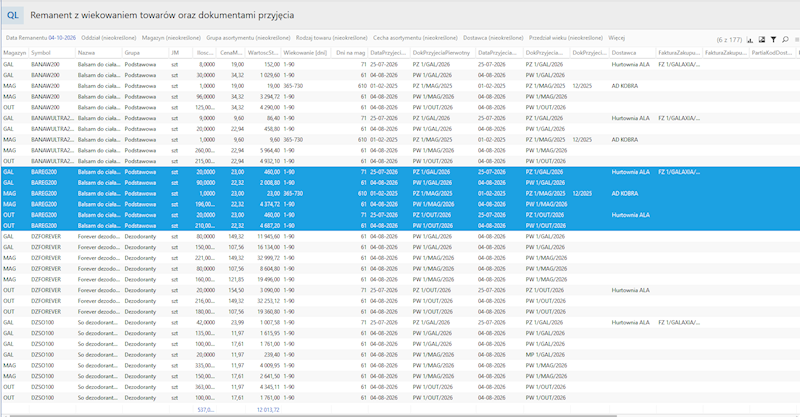Sort by Dni na mag column header

click(x=349, y=53)
